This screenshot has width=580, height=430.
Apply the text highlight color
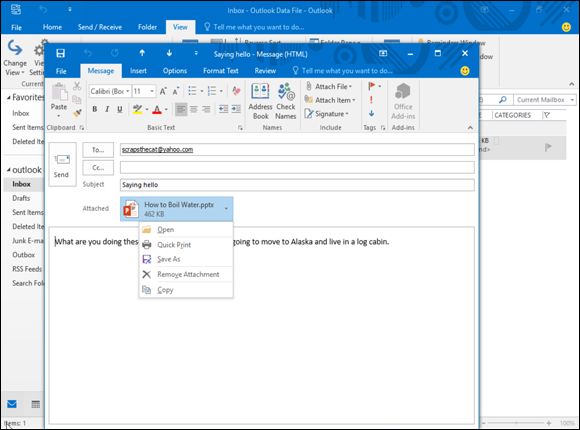(138, 109)
